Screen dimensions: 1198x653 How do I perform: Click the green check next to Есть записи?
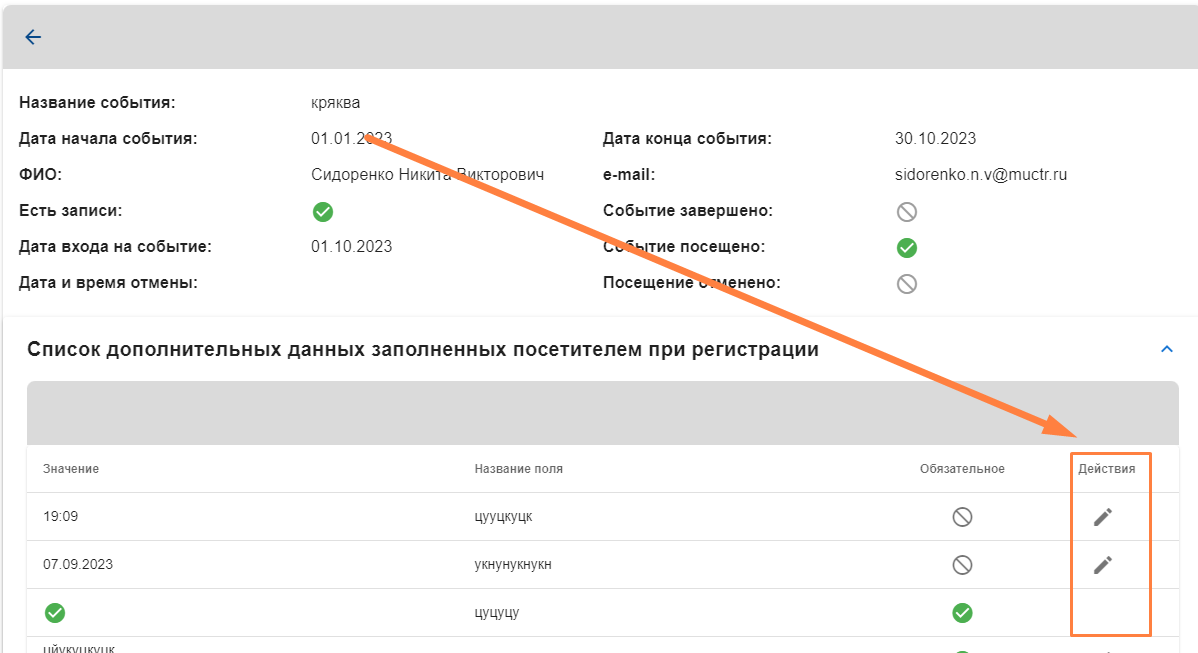click(x=323, y=212)
